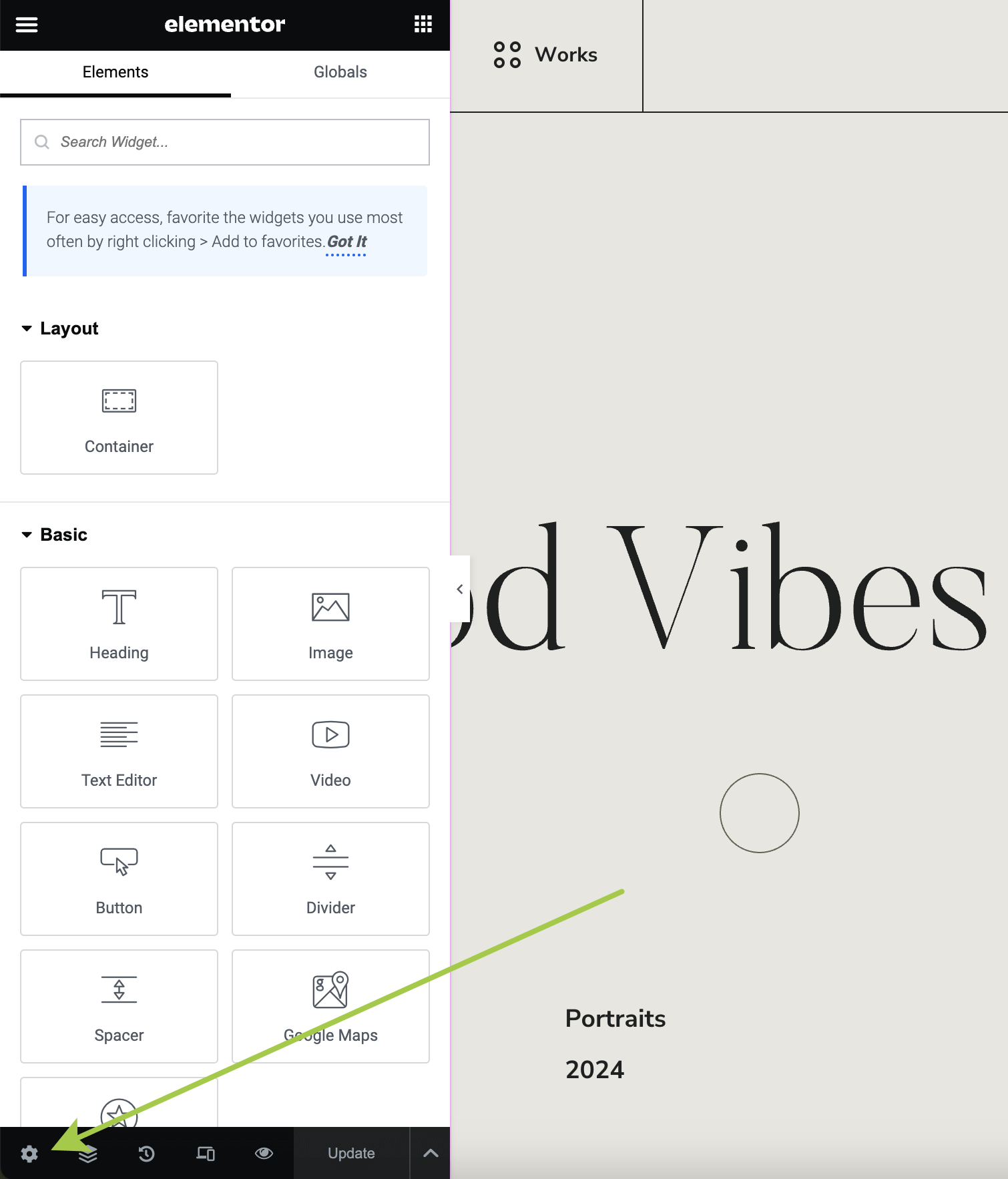Switch to the Globals tab

(340, 72)
